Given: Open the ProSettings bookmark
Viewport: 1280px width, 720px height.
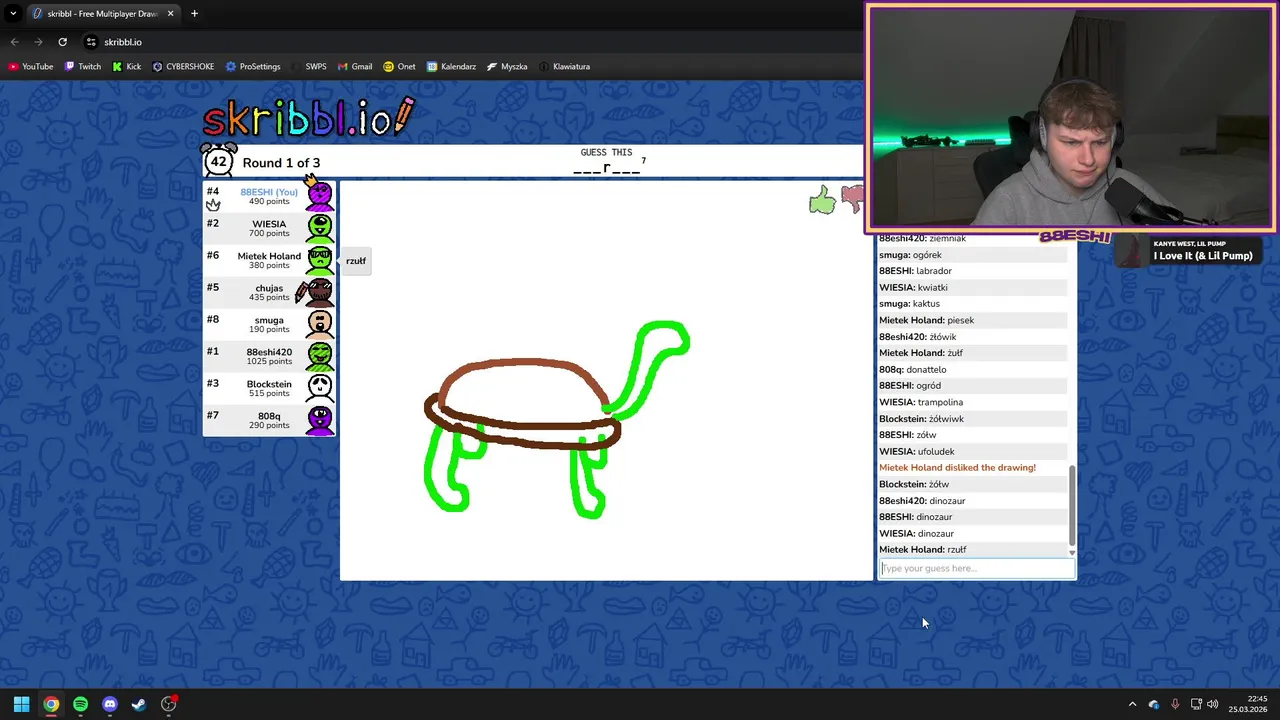Looking at the screenshot, I should pos(253,67).
